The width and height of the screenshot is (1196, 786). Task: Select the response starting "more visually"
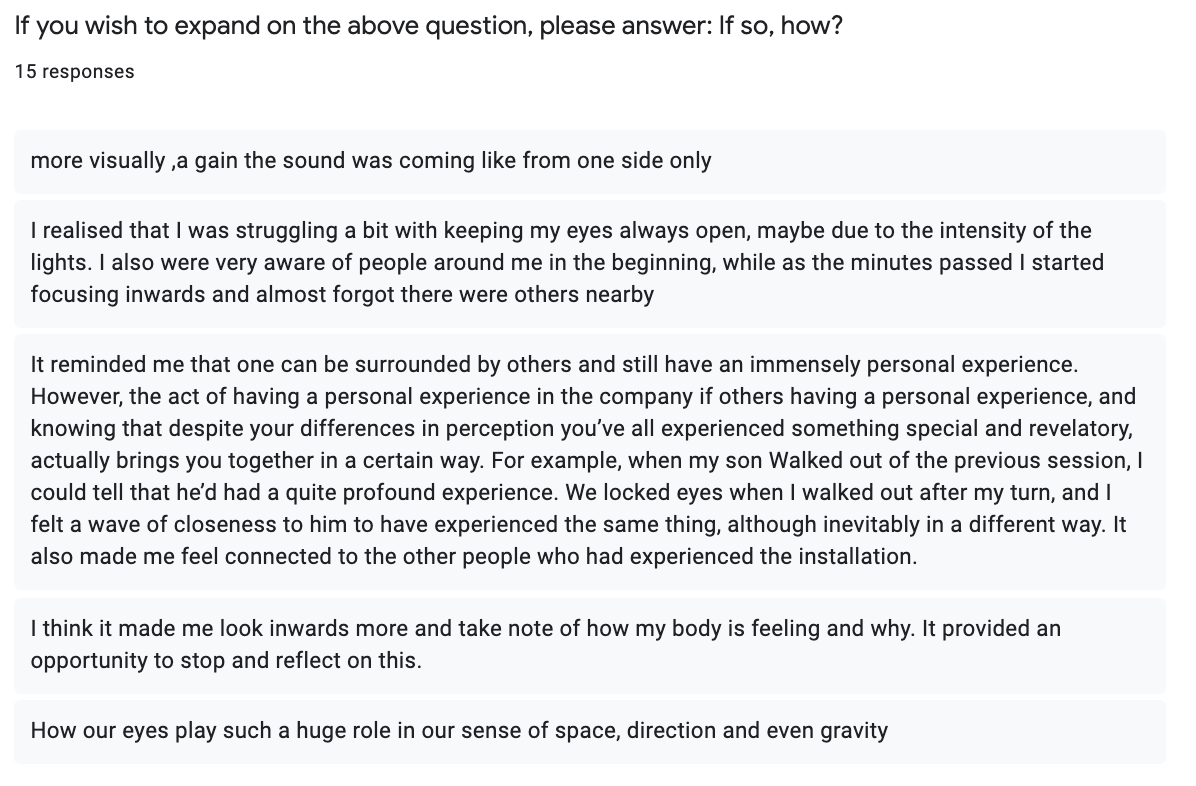pyautogui.click(x=371, y=161)
